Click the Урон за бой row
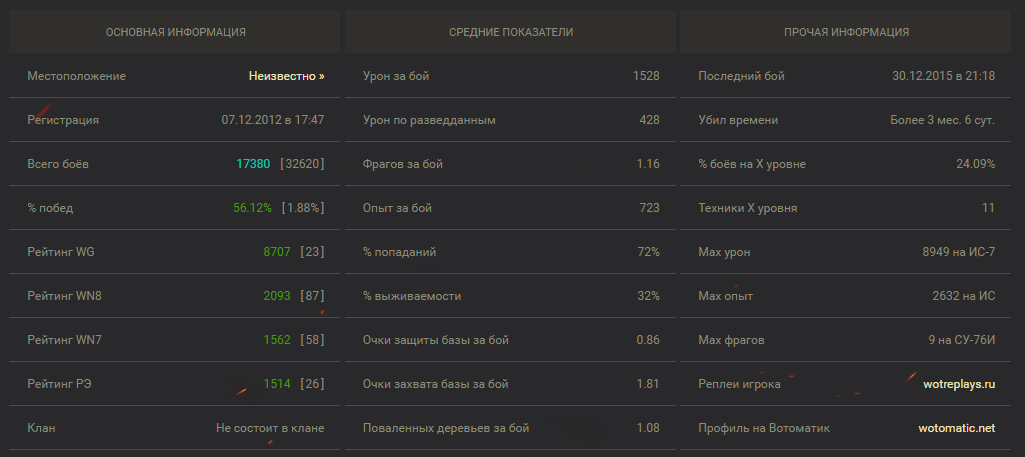The width and height of the screenshot is (1025, 457). pos(510,76)
